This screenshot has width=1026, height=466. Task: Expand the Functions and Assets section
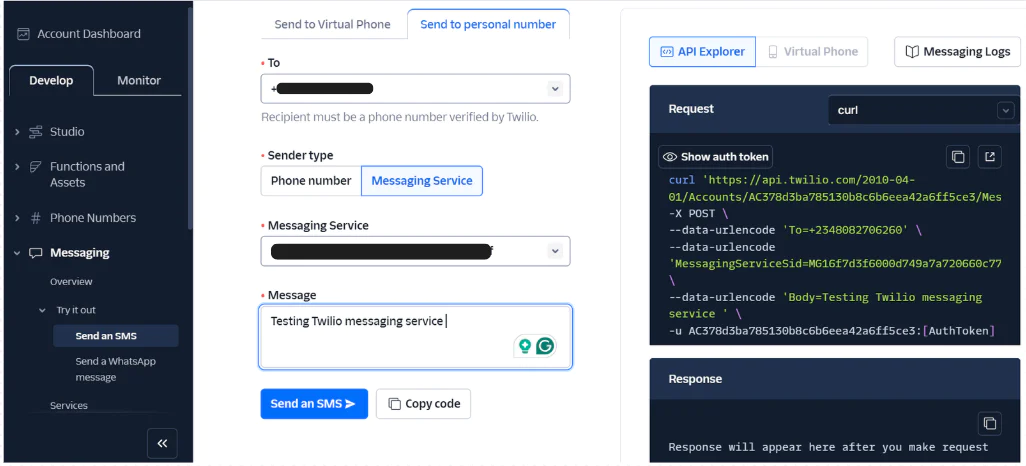point(17,167)
